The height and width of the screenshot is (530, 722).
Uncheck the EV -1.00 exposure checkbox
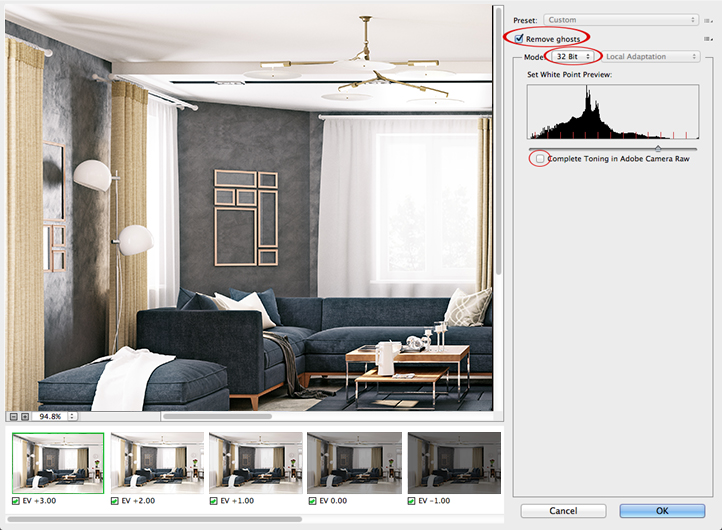(x=411, y=501)
